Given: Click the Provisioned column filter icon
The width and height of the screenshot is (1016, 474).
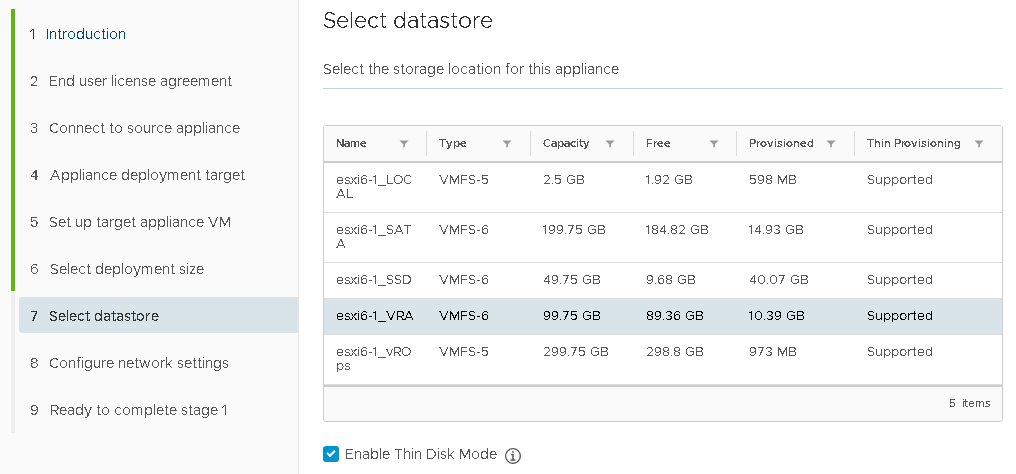Looking at the screenshot, I should 831,144.
